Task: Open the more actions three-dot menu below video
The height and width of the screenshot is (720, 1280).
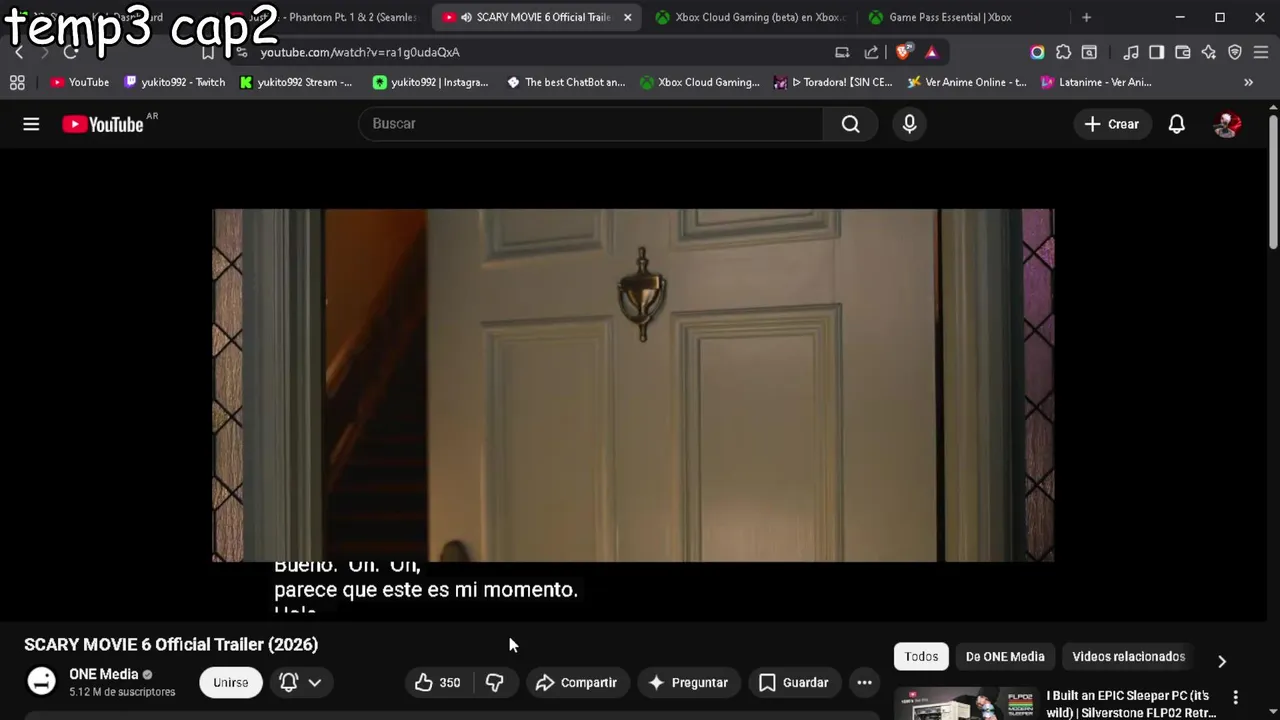Action: pyautogui.click(x=864, y=682)
